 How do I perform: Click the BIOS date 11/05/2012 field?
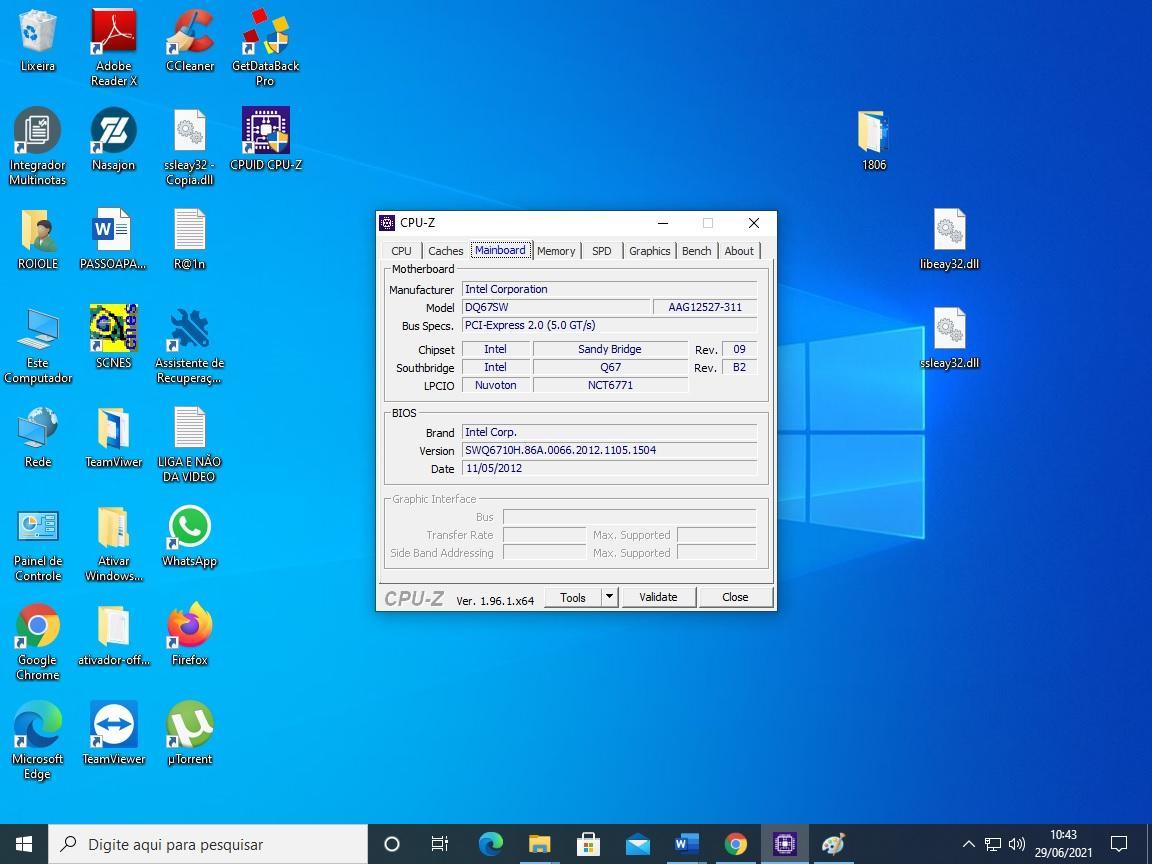pyautogui.click(x=609, y=468)
